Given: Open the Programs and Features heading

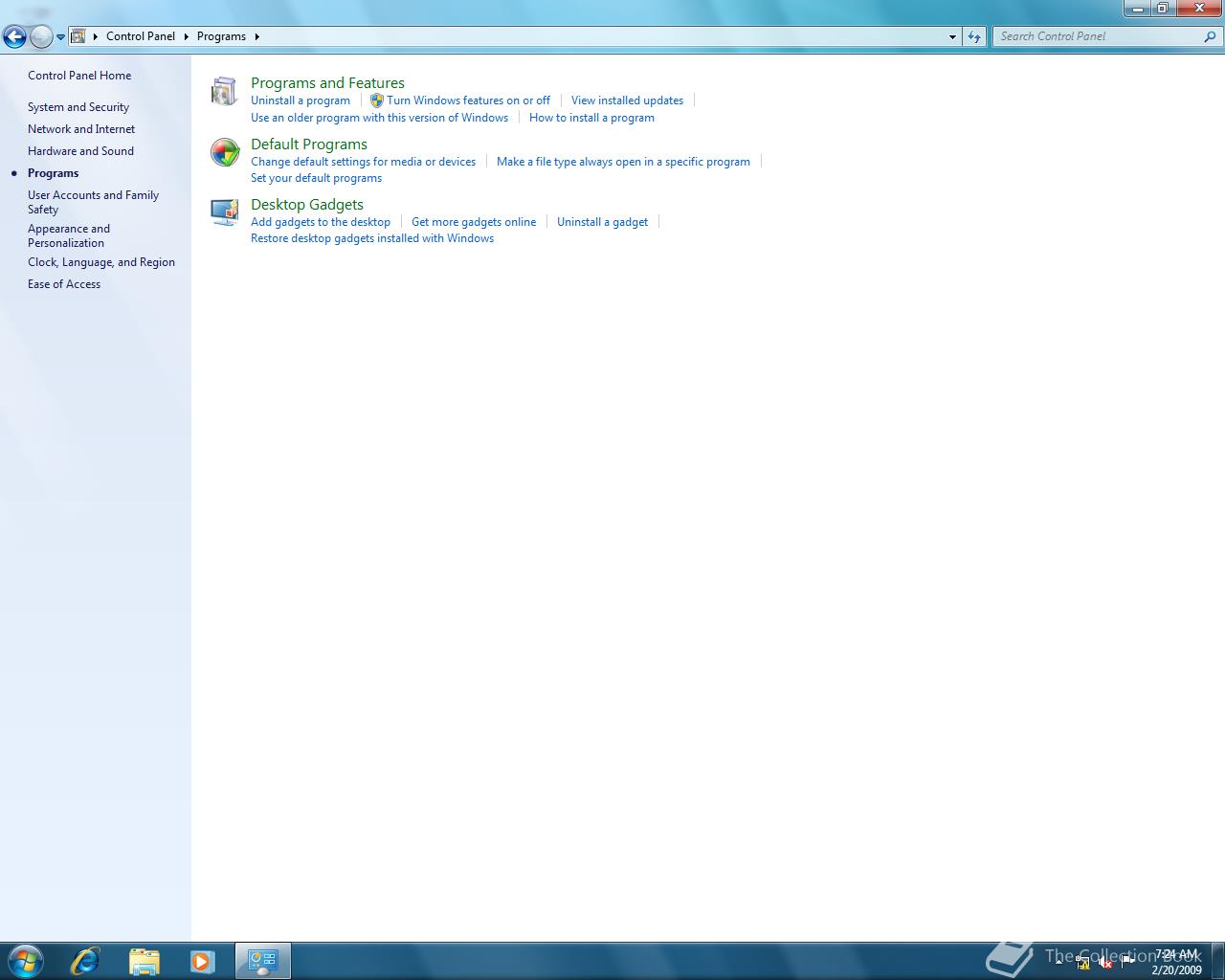Looking at the screenshot, I should (x=327, y=83).
